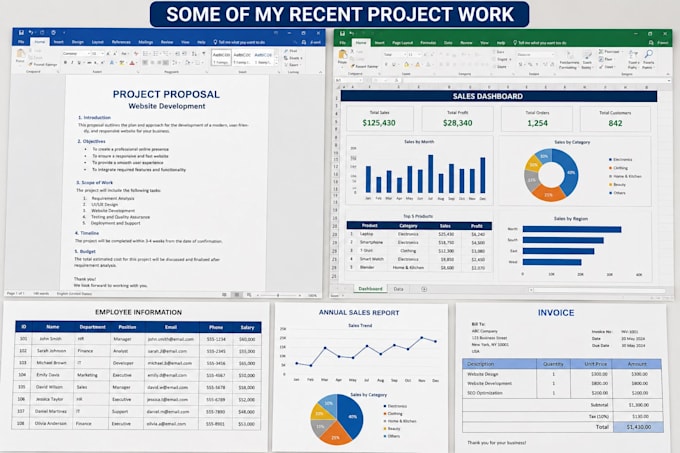
Task: Switch to the Excel Formulas tab
Action: click(428, 43)
